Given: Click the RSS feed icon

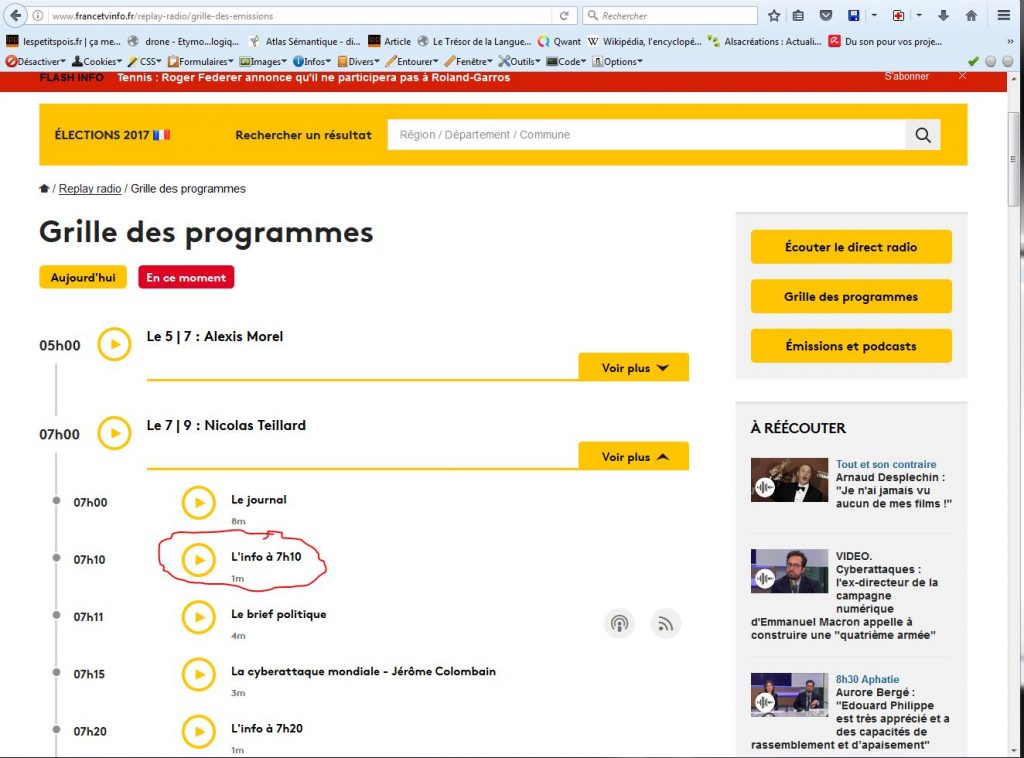Looking at the screenshot, I should pos(665,624).
